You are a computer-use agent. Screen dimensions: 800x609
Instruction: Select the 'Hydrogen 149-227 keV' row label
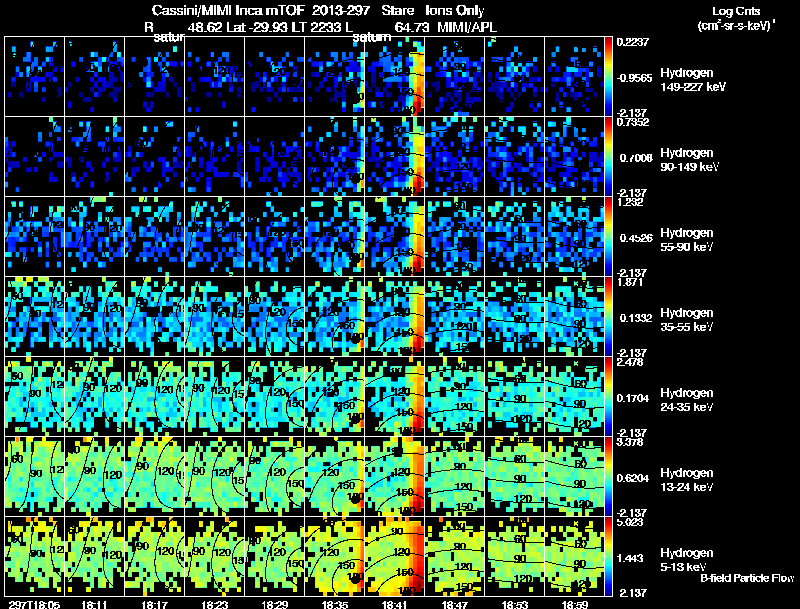[693, 80]
